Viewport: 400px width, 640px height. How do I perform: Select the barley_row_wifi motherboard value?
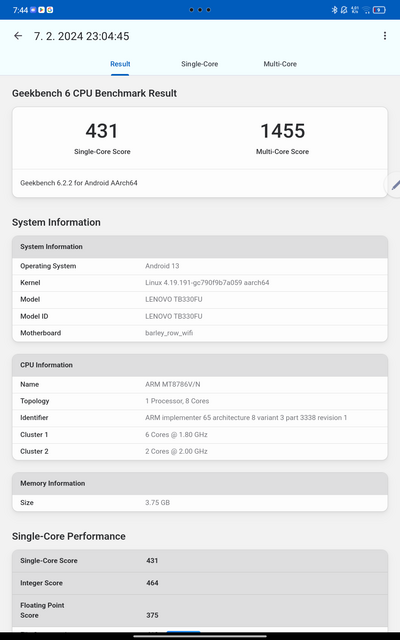169,333
